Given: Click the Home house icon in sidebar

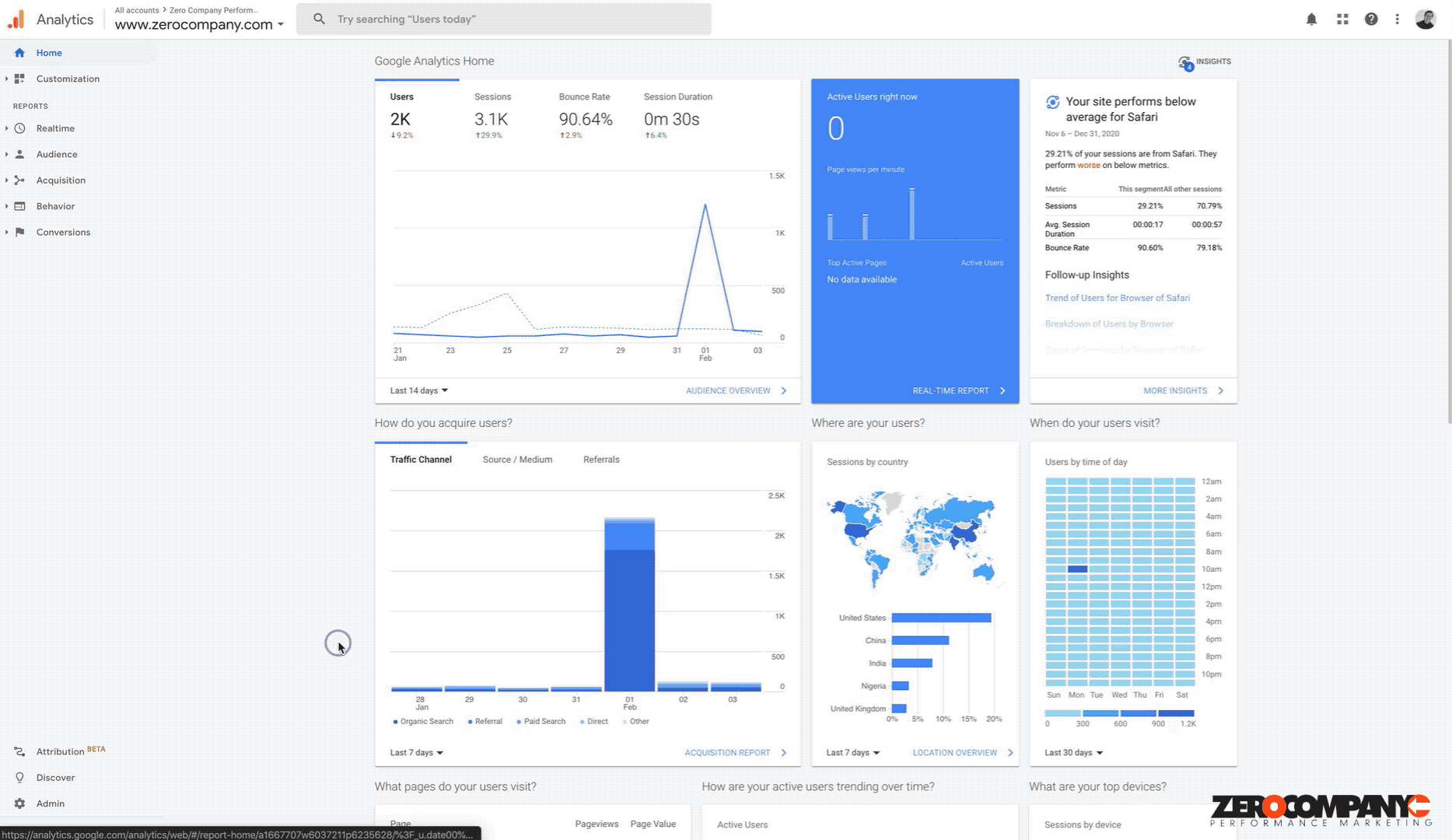Looking at the screenshot, I should 19,53.
